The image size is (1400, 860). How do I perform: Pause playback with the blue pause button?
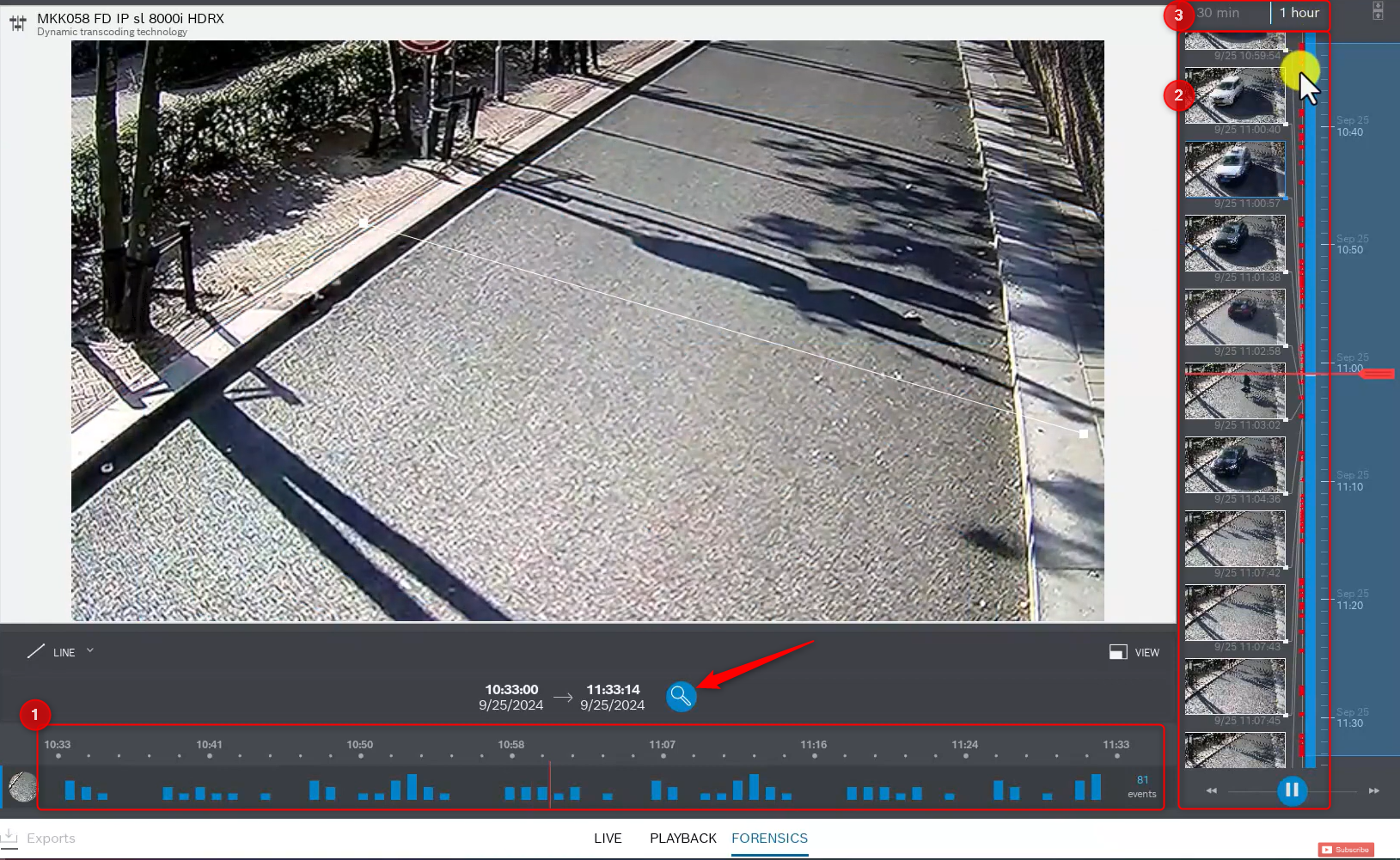pyautogui.click(x=1292, y=790)
